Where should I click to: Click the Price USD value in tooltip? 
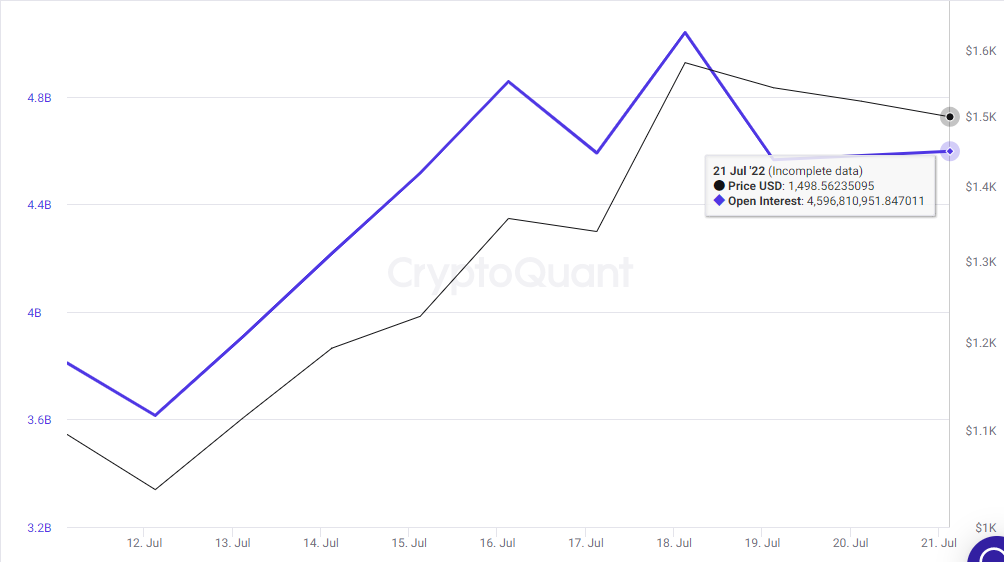(831, 186)
